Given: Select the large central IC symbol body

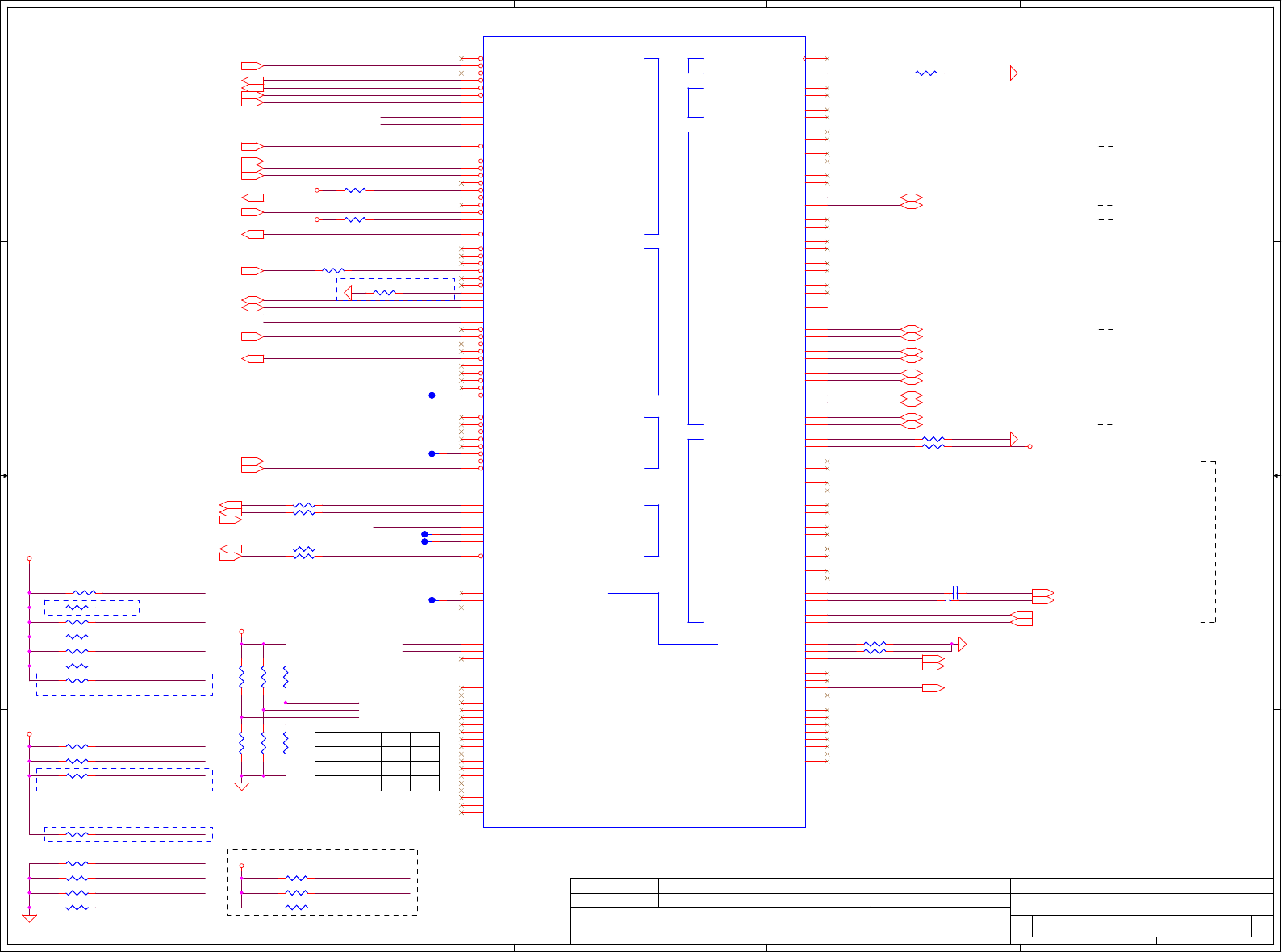Looking at the screenshot, I should coord(644,432).
